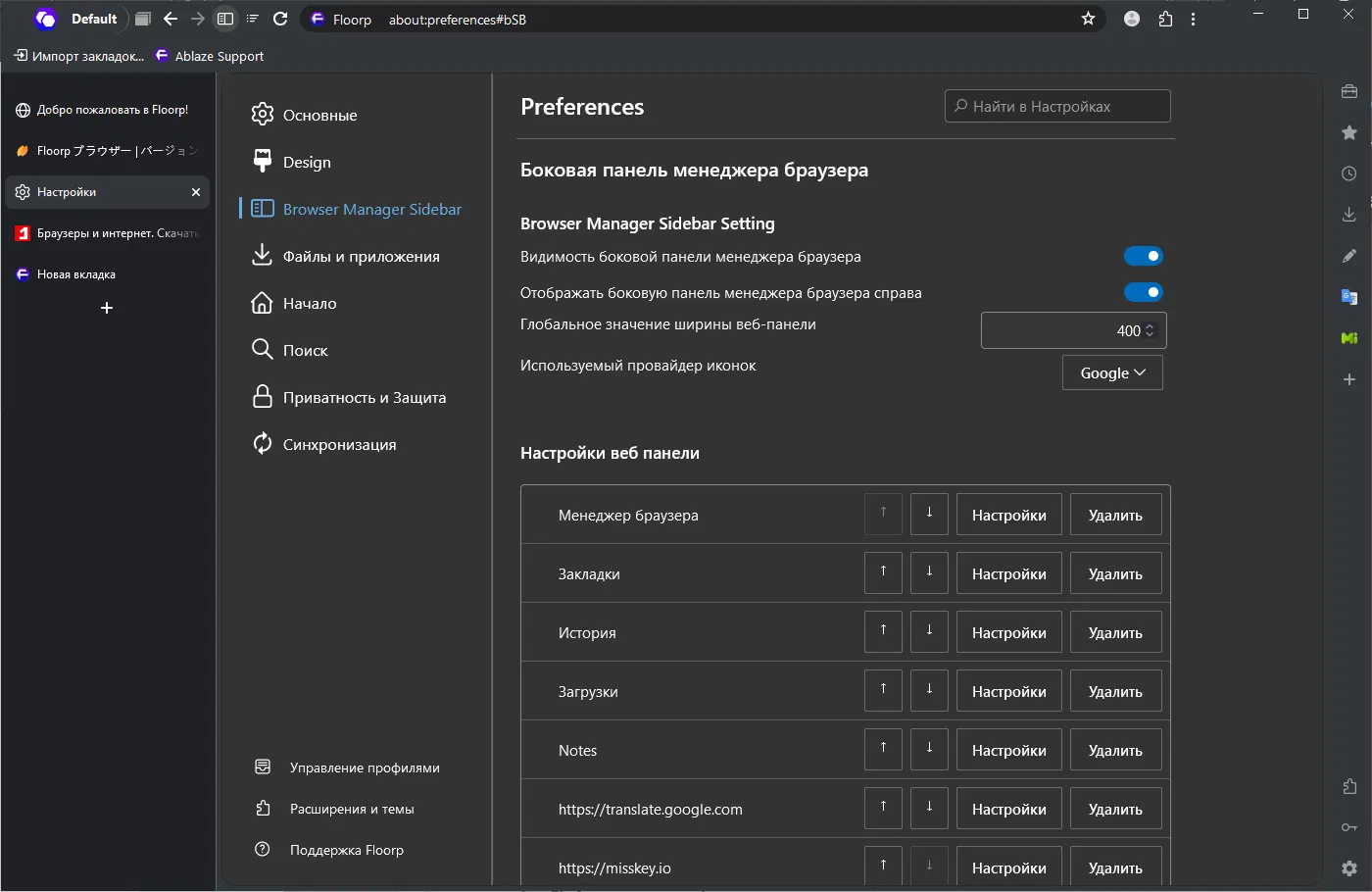Toggle showing the manager sidebar on right
This screenshot has width=1372, height=892.
[x=1143, y=292]
